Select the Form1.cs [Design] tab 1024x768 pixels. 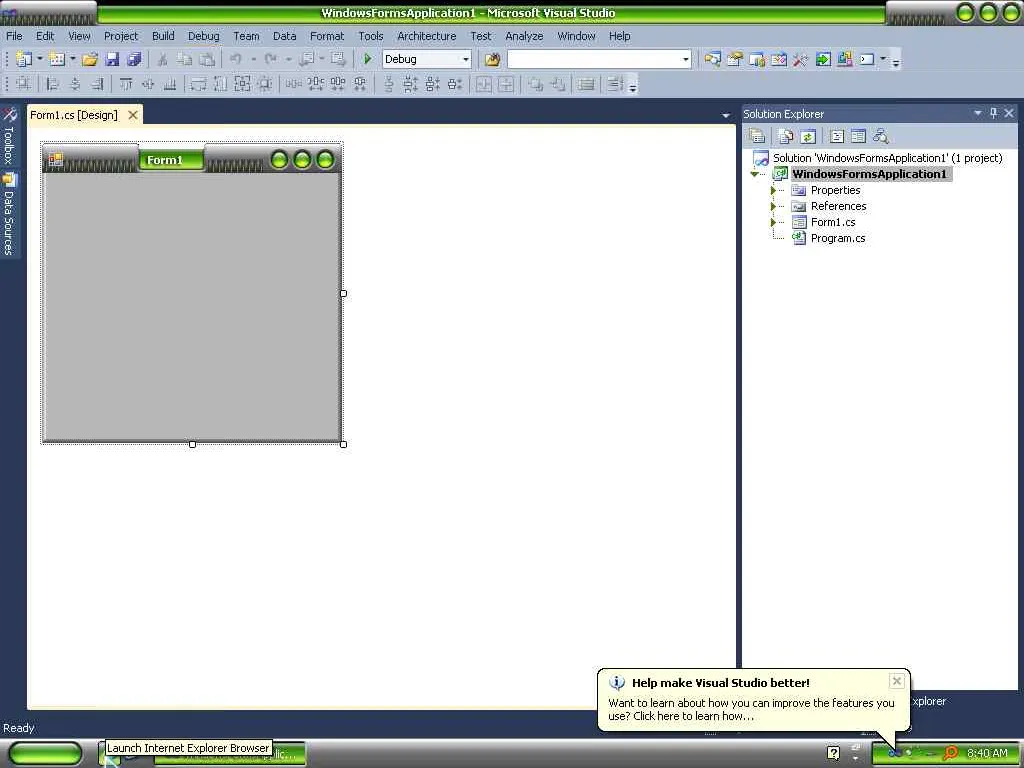[x=74, y=115]
